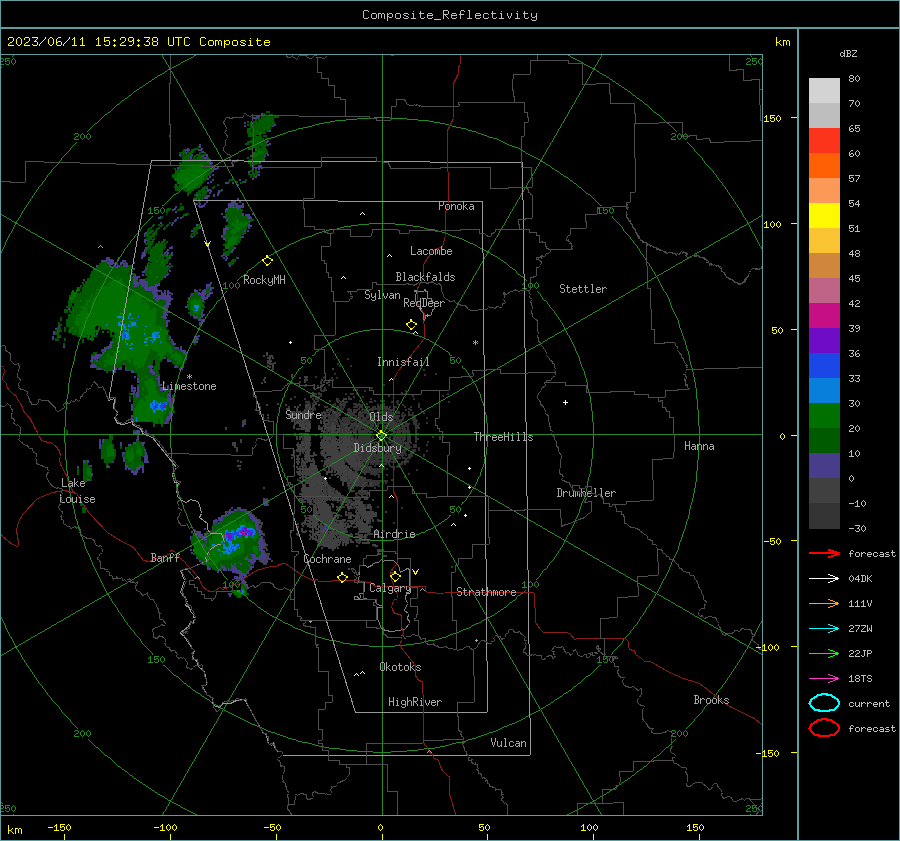
Task: Click the Banff label on the map
Action: tap(165, 557)
